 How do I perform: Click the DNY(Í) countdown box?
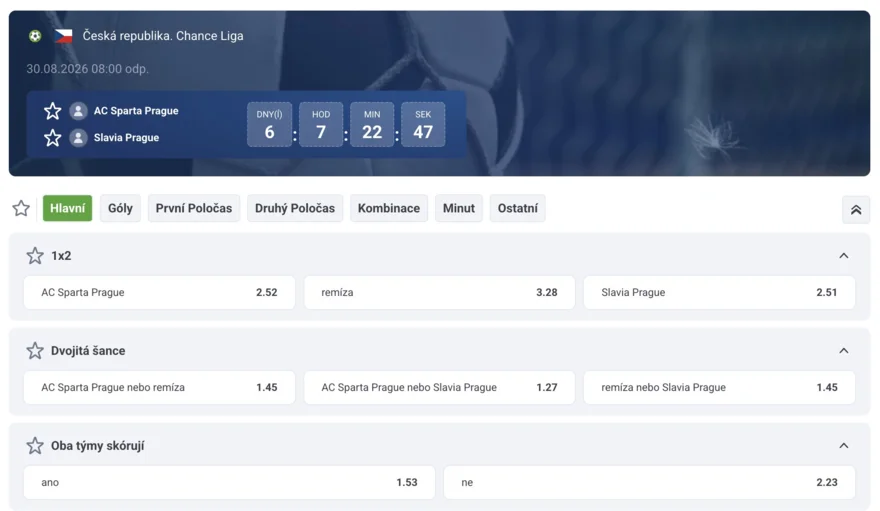(x=269, y=125)
